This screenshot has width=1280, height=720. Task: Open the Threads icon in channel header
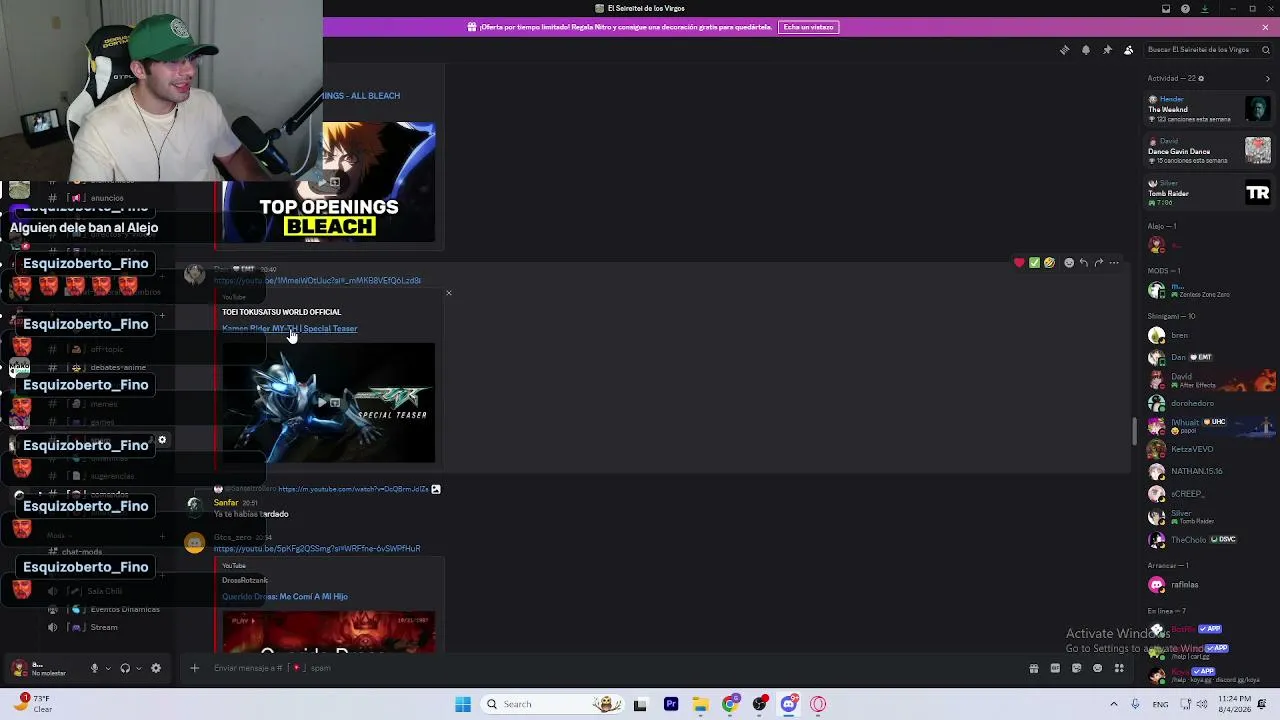(1064, 50)
